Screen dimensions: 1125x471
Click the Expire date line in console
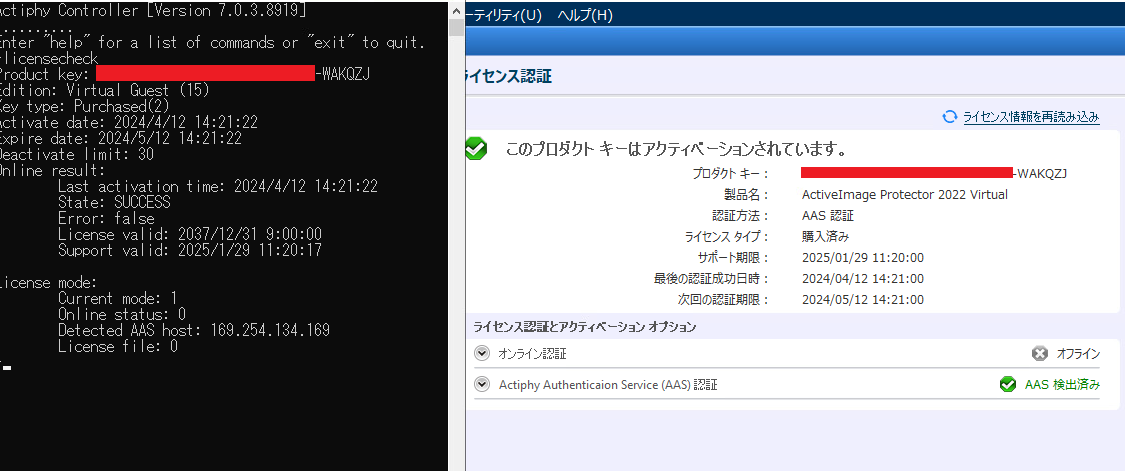pos(121,139)
